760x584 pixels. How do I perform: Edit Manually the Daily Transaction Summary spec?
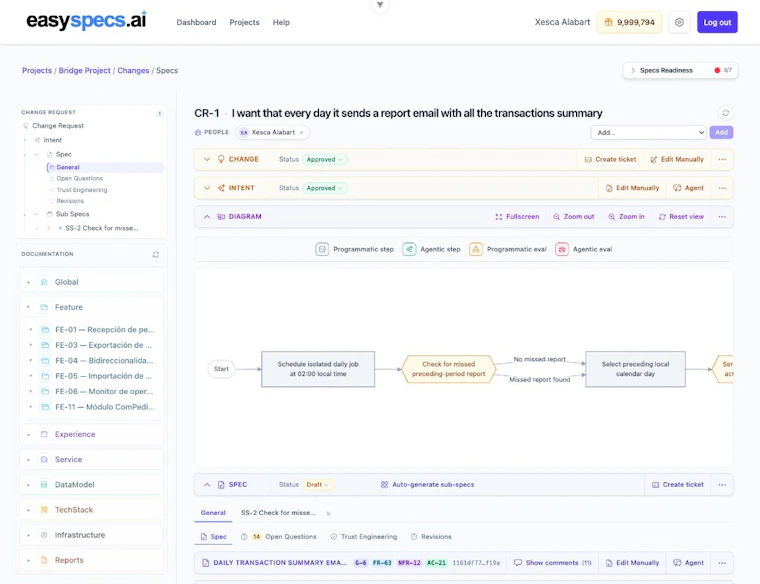tap(633, 563)
